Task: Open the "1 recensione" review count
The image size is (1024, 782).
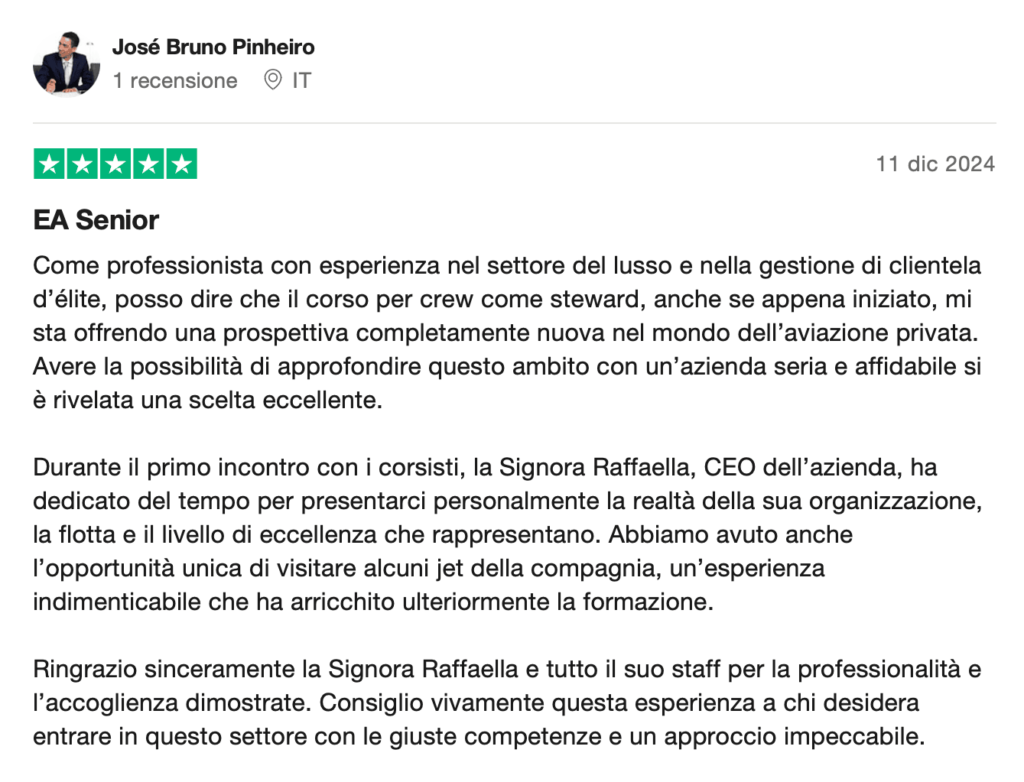Action: point(175,81)
